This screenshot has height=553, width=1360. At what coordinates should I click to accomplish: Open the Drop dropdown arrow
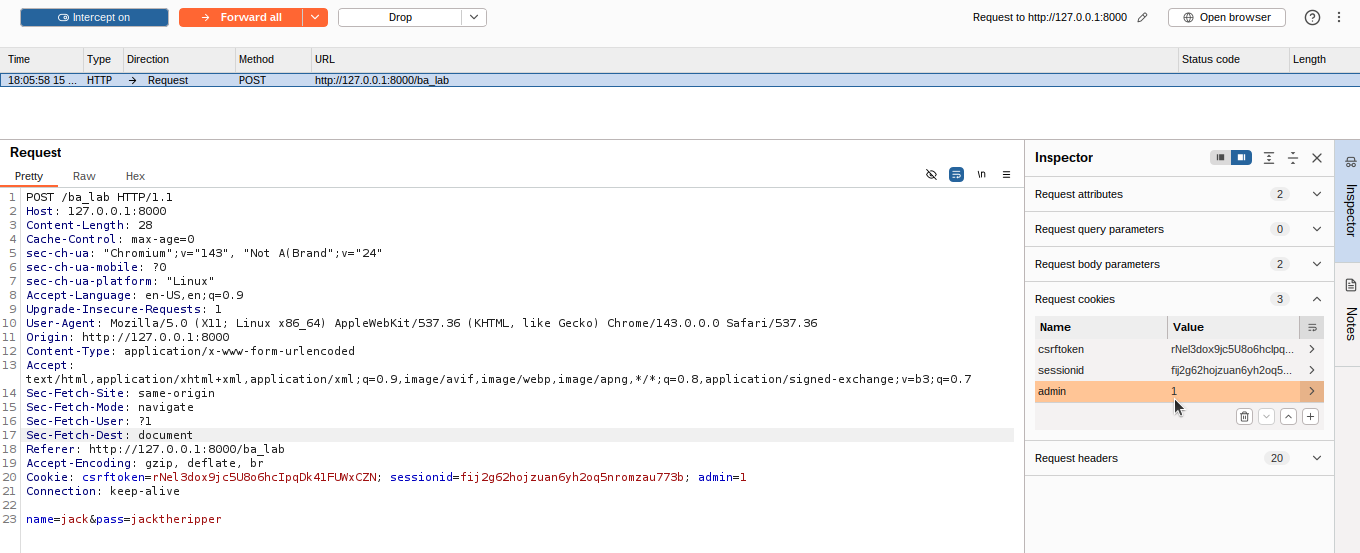click(x=474, y=17)
